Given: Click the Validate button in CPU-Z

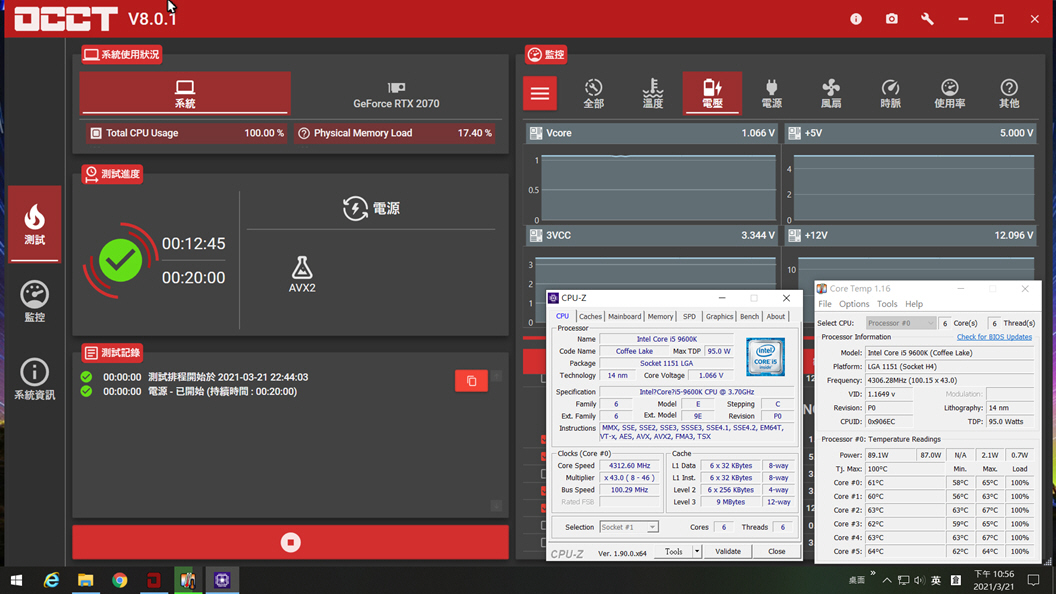Looking at the screenshot, I should (727, 552).
